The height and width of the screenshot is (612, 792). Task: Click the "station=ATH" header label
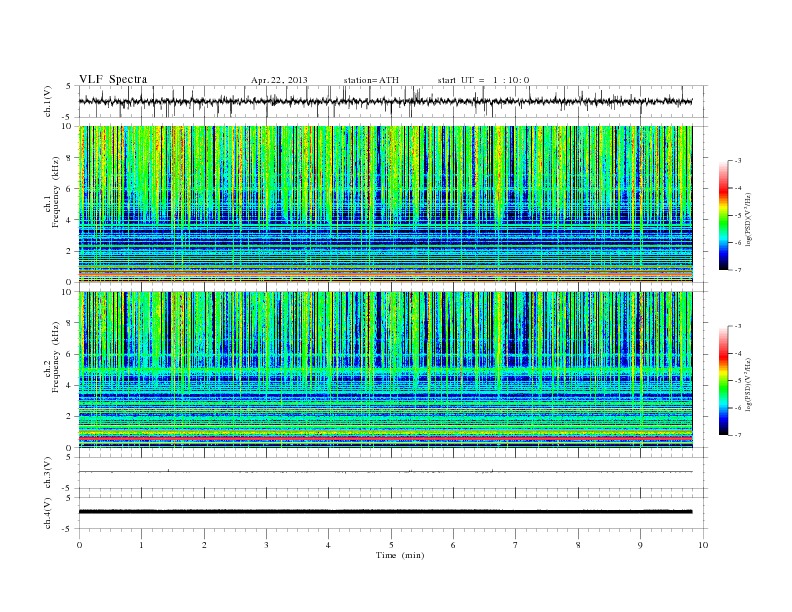371,80
